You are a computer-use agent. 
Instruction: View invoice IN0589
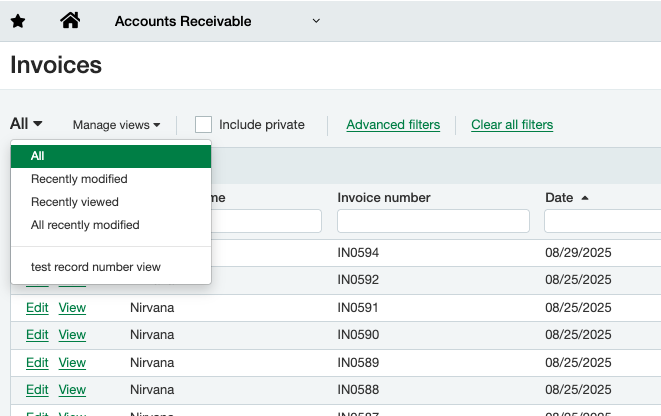coord(72,363)
